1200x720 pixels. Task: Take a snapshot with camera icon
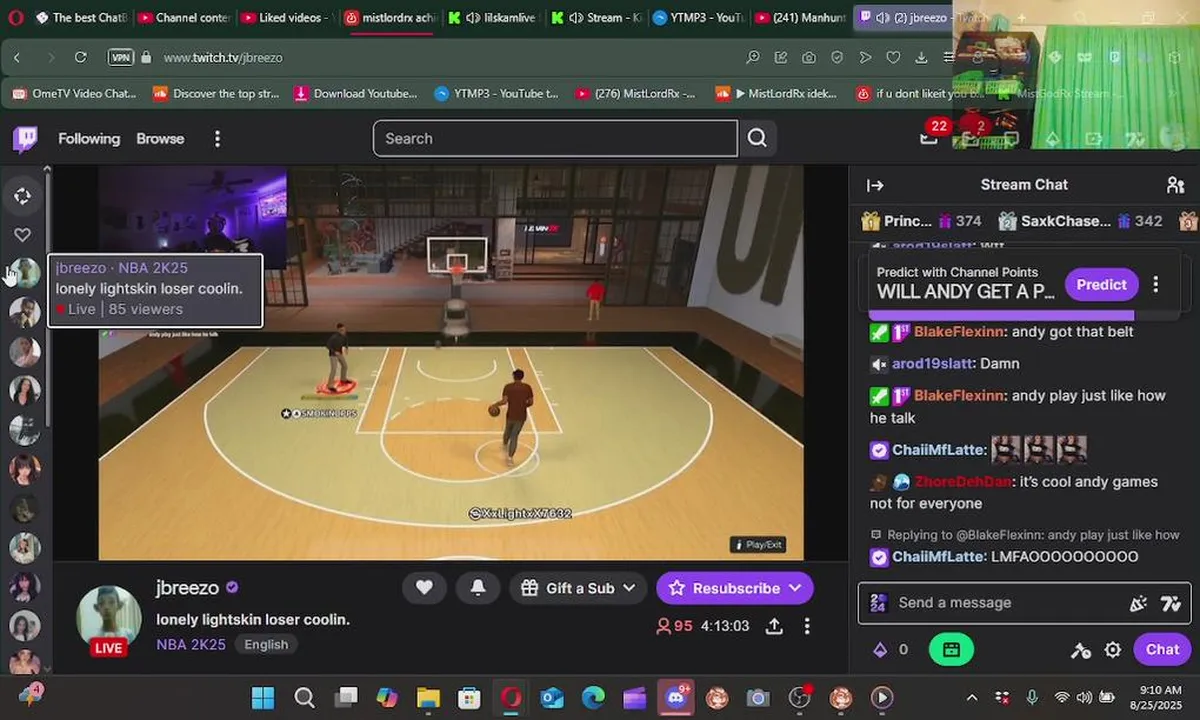[x=809, y=57]
